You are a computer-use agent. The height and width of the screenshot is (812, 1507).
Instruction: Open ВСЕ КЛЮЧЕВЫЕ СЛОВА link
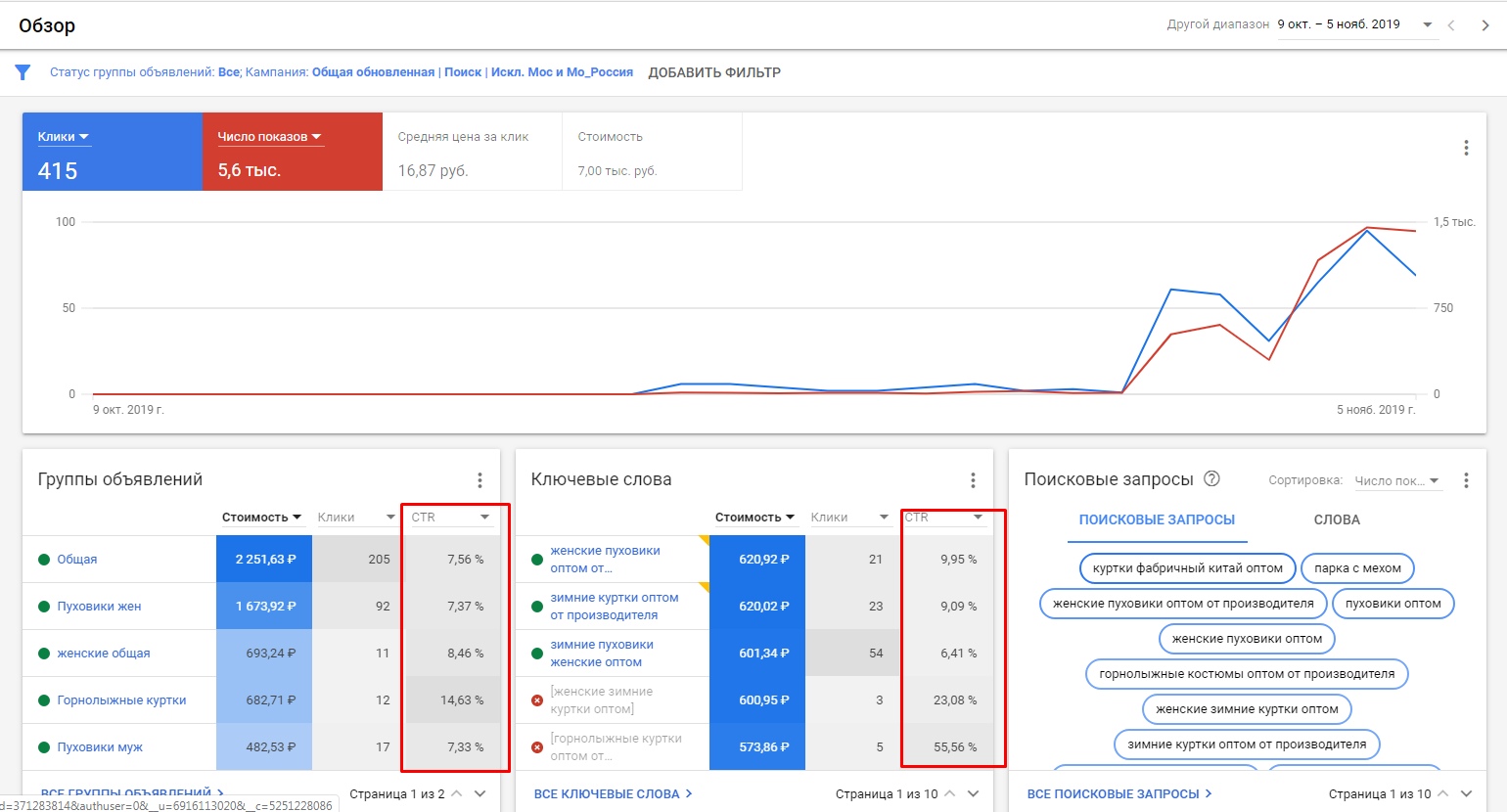[614, 793]
